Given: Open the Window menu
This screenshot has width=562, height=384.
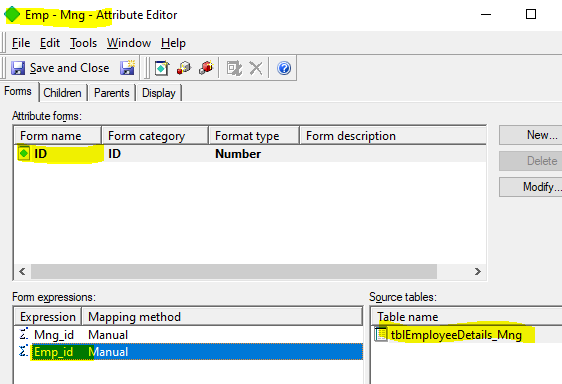Looking at the screenshot, I should (x=129, y=43).
